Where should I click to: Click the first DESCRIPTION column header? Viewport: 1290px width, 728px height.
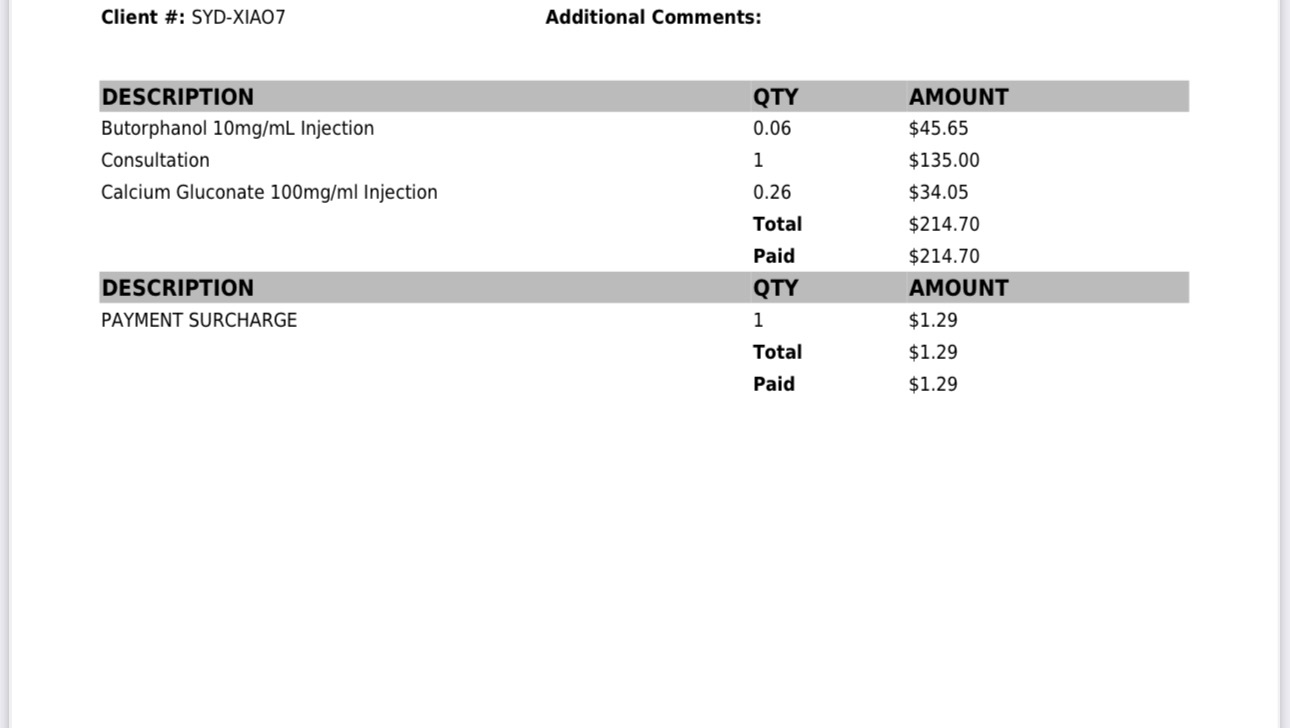pos(178,97)
